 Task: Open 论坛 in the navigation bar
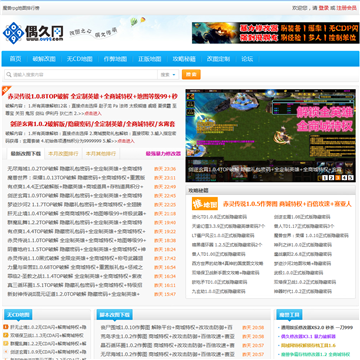coord(247,59)
